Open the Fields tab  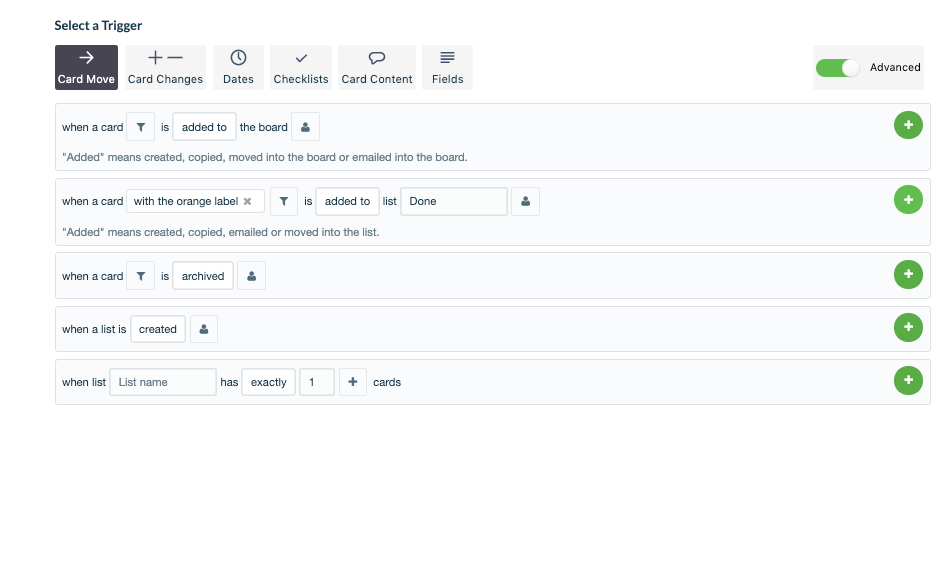pos(447,67)
